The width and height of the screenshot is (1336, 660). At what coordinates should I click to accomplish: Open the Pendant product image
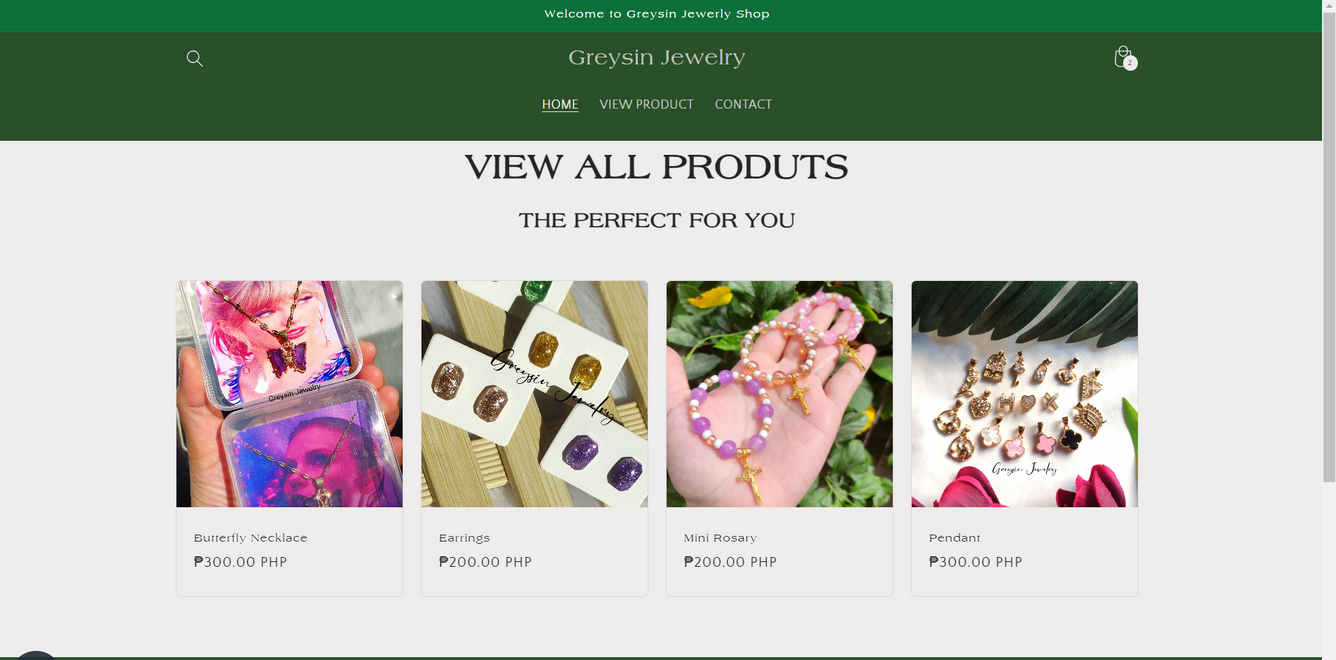(1024, 394)
